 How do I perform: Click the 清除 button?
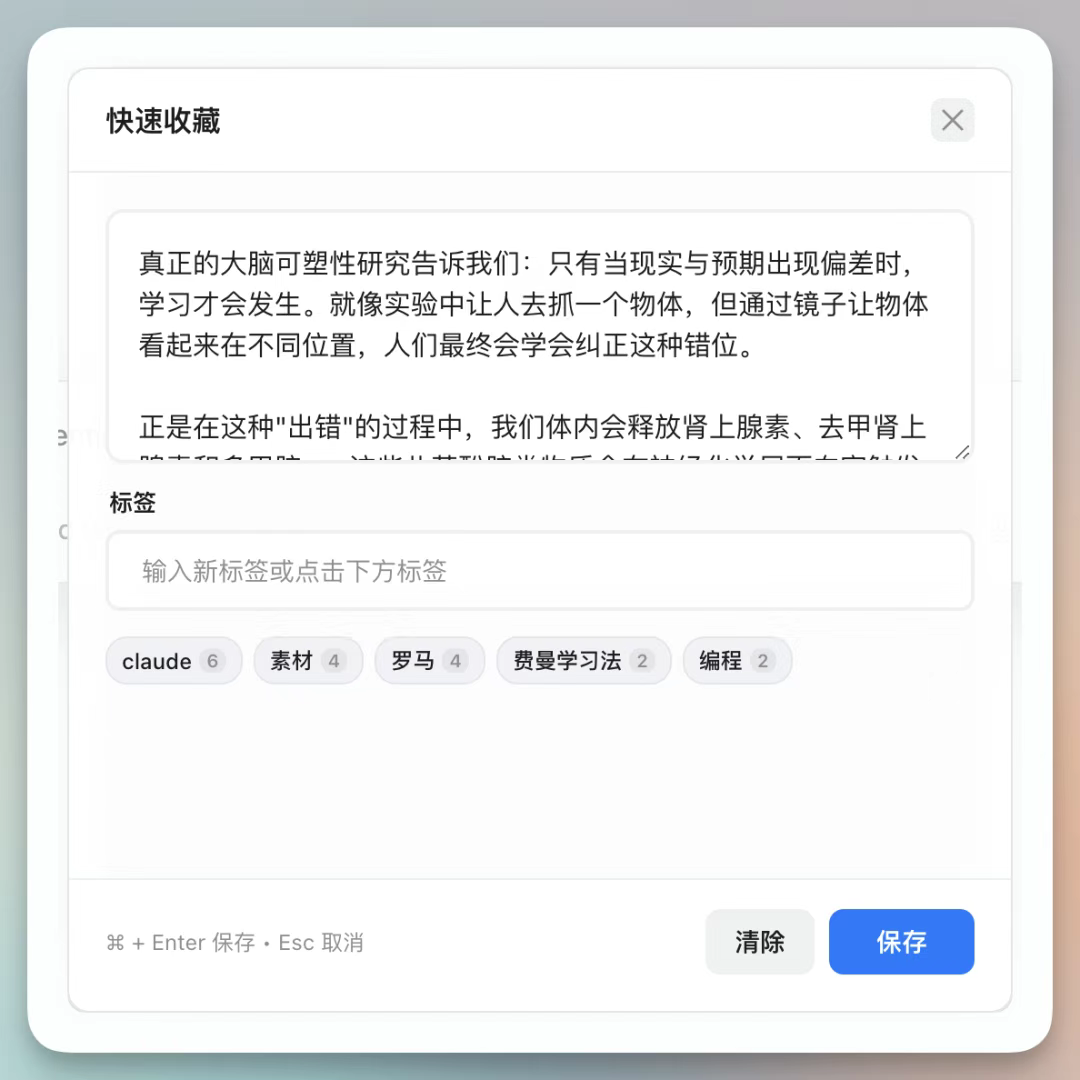[x=759, y=942]
